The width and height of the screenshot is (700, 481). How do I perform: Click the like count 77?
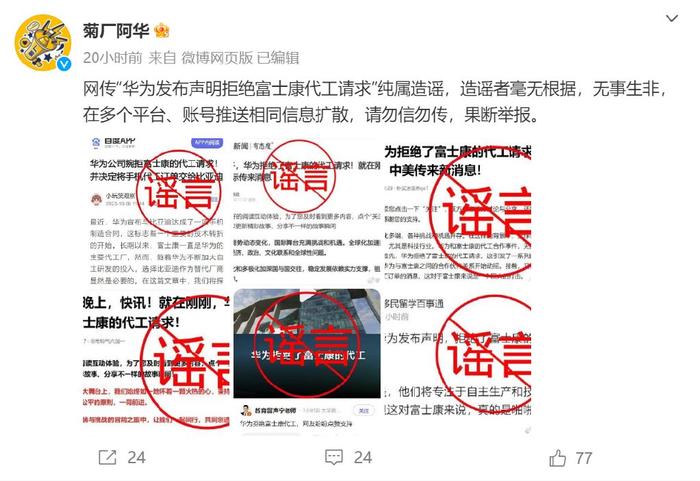click(584, 458)
